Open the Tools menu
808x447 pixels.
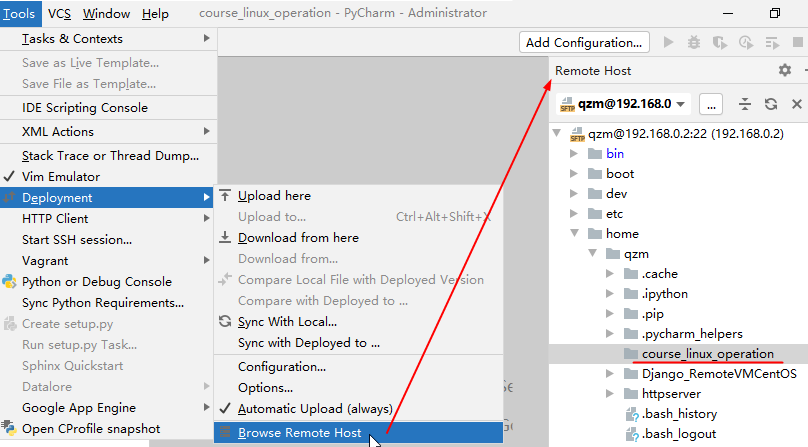(19, 13)
